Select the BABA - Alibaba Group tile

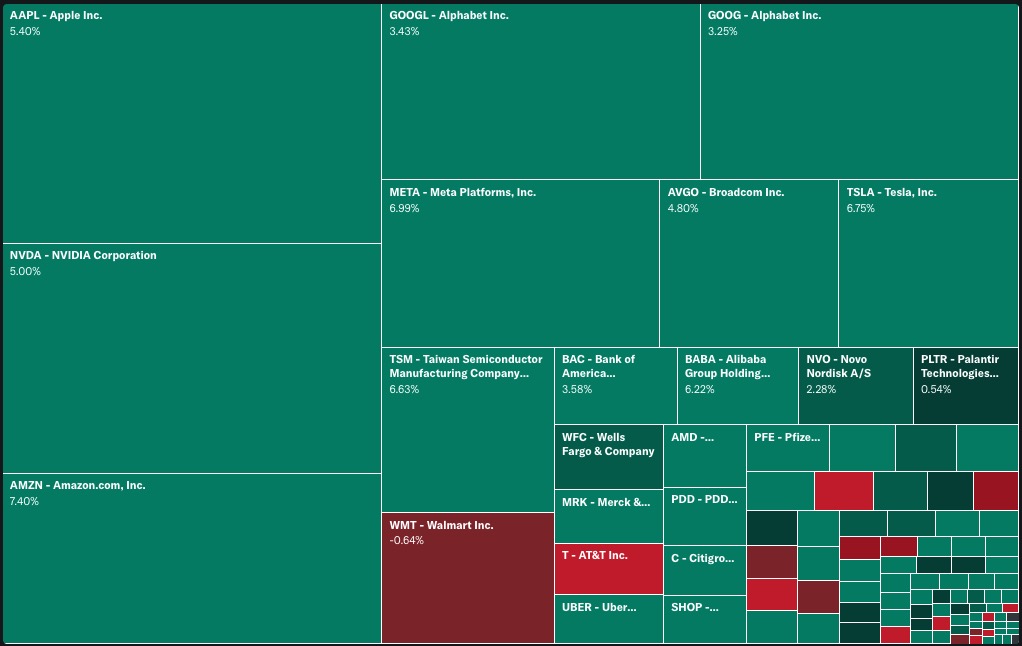(738, 386)
